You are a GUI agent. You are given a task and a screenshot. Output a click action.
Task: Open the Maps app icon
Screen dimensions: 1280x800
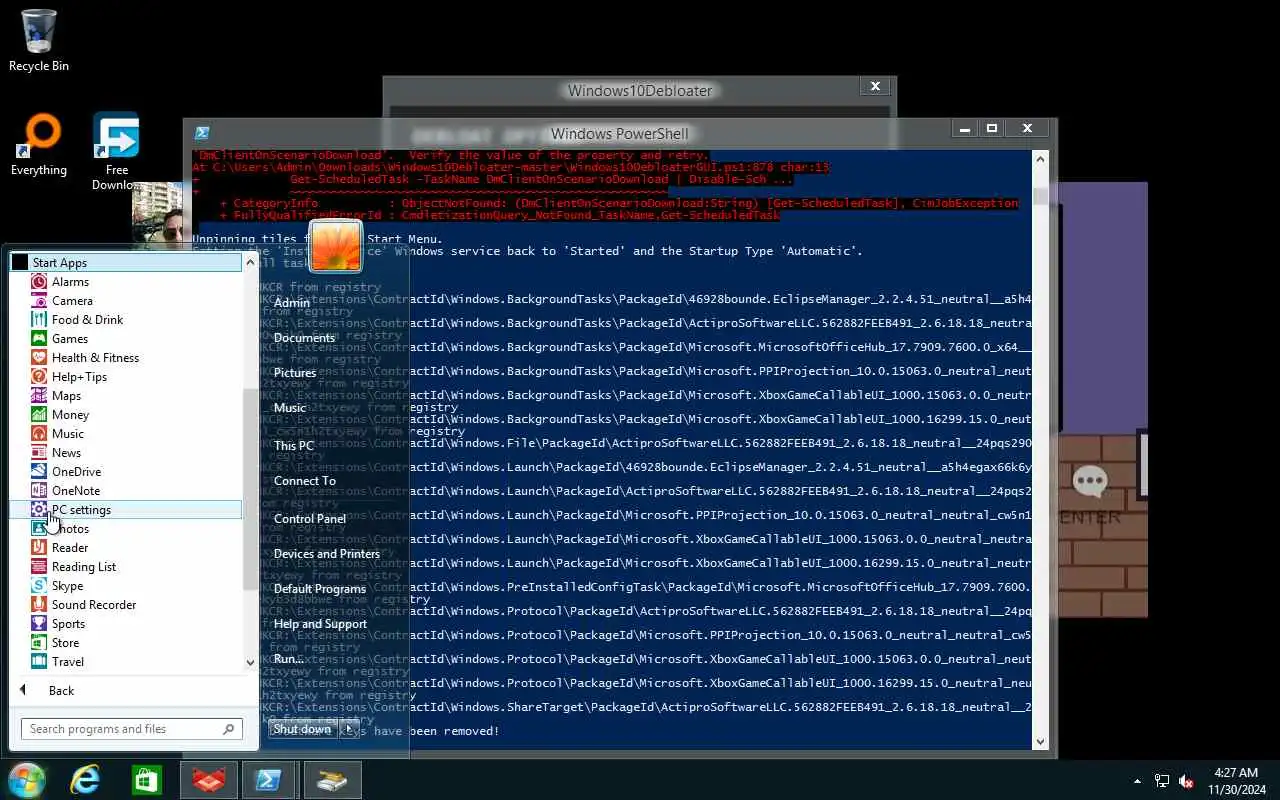pos(39,396)
